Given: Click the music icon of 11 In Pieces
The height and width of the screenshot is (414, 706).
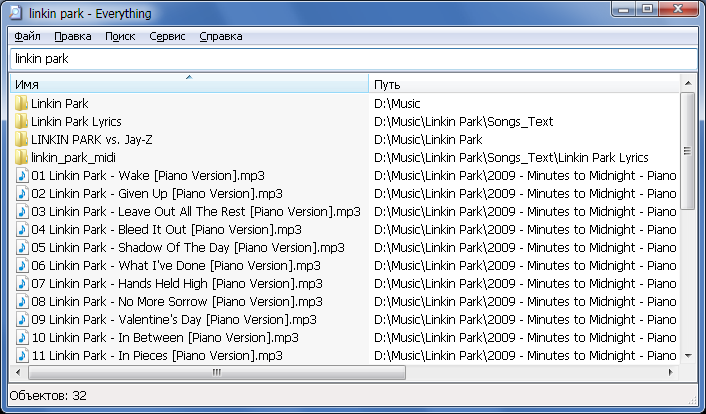Looking at the screenshot, I should pos(22,355).
